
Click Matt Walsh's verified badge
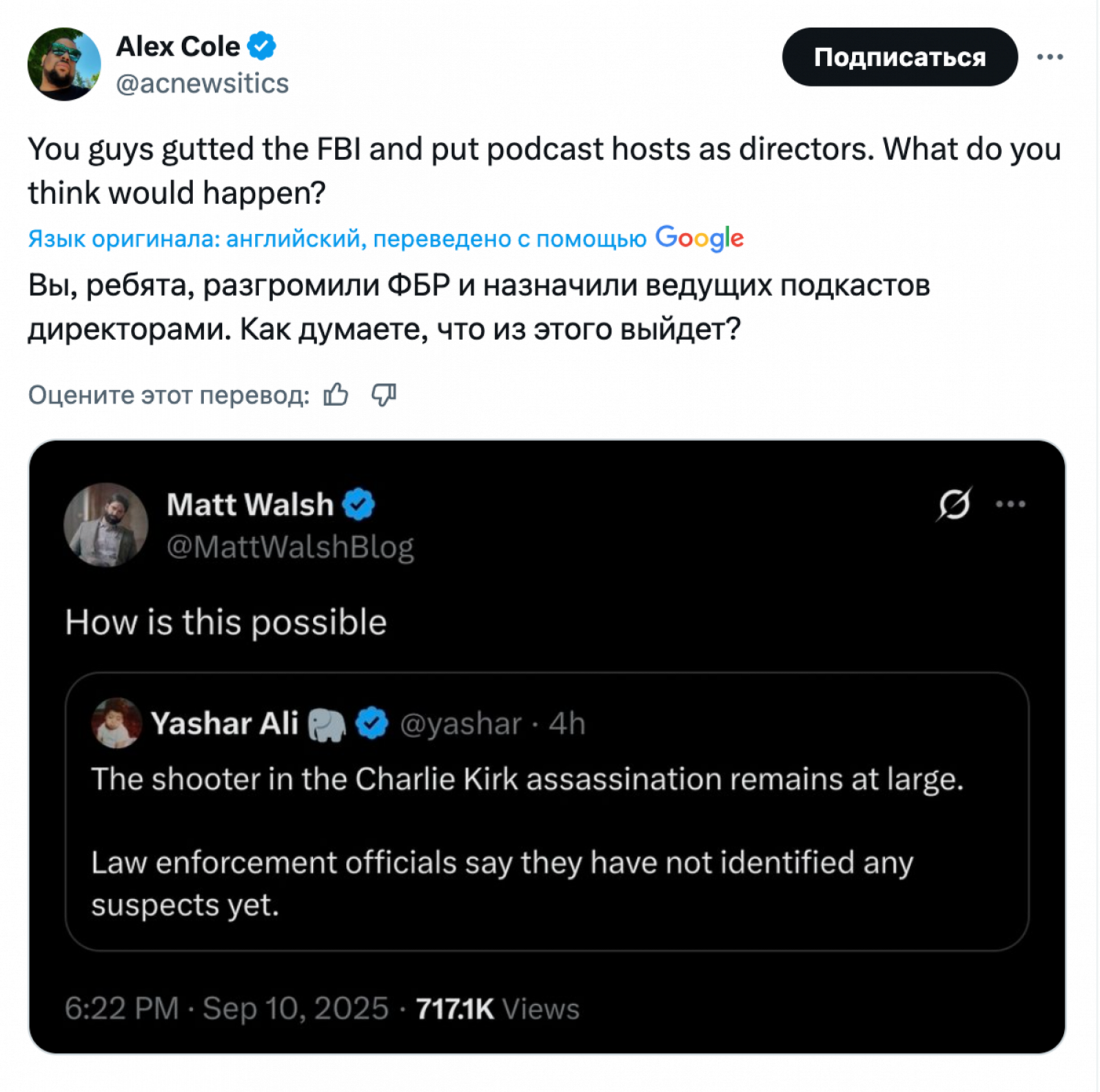(359, 505)
